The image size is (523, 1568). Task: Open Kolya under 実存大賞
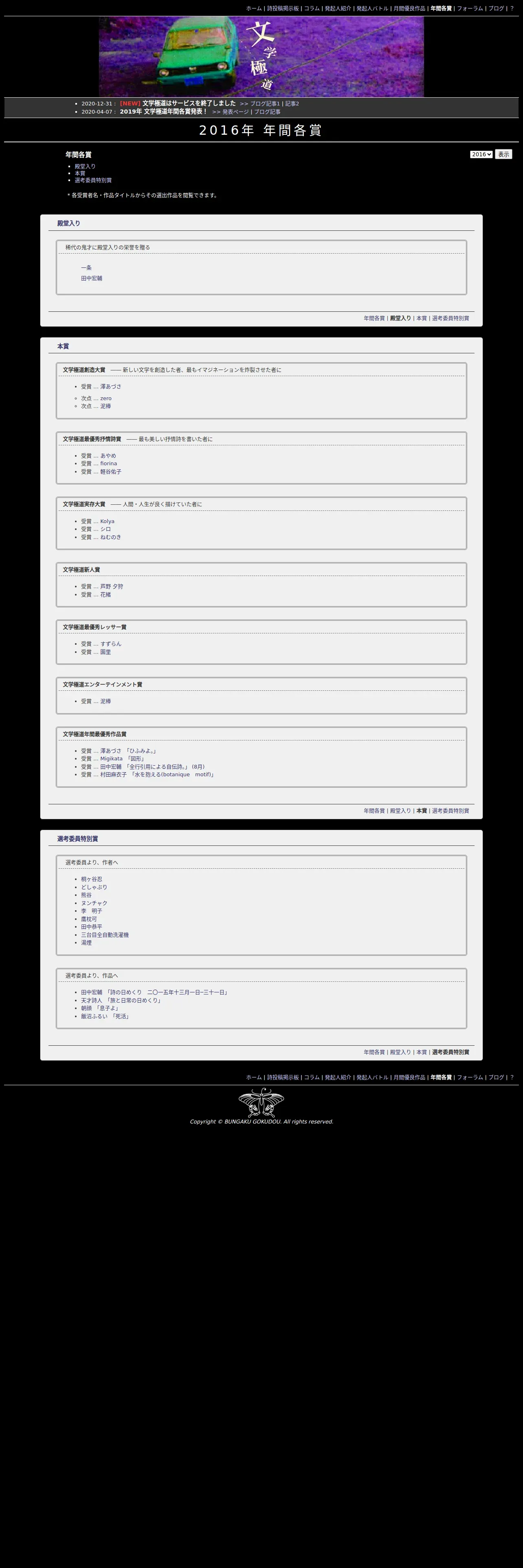[x=107, y=521]
